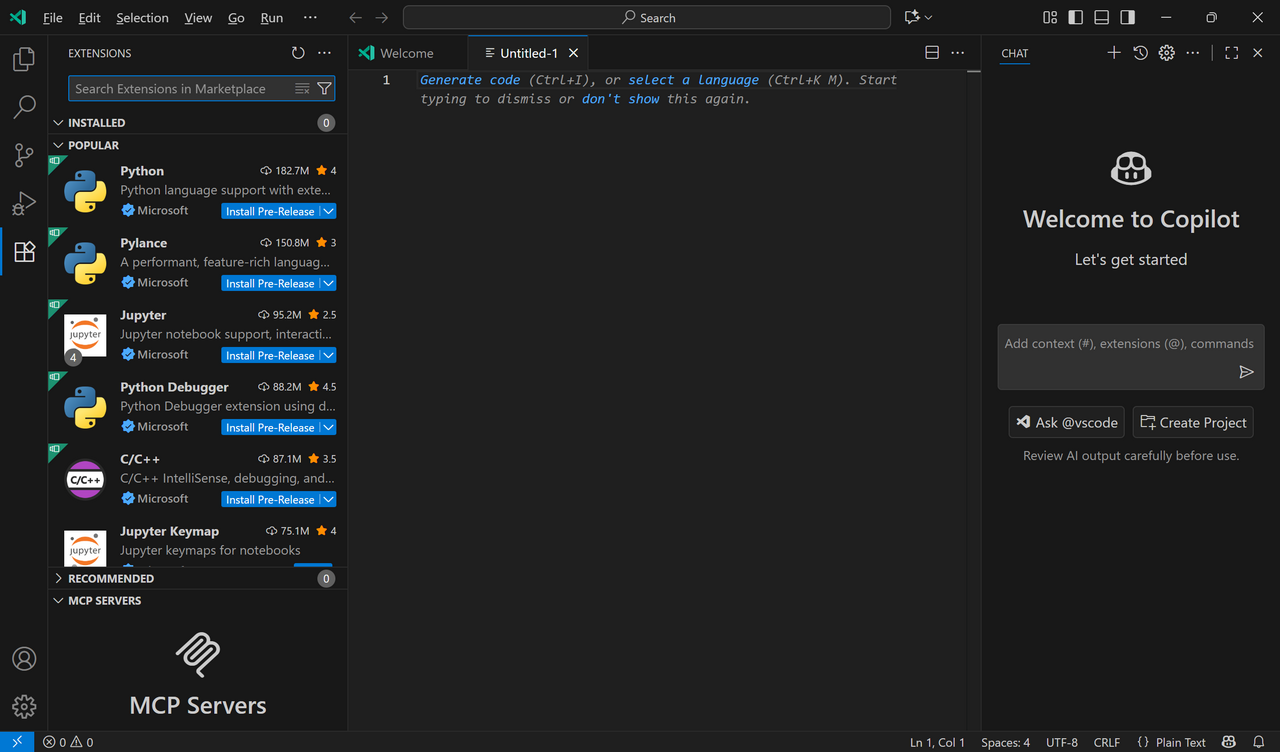Customize layout icon in title bar
Viewport: 1280px width, 752px height.
pos(1050,17)
